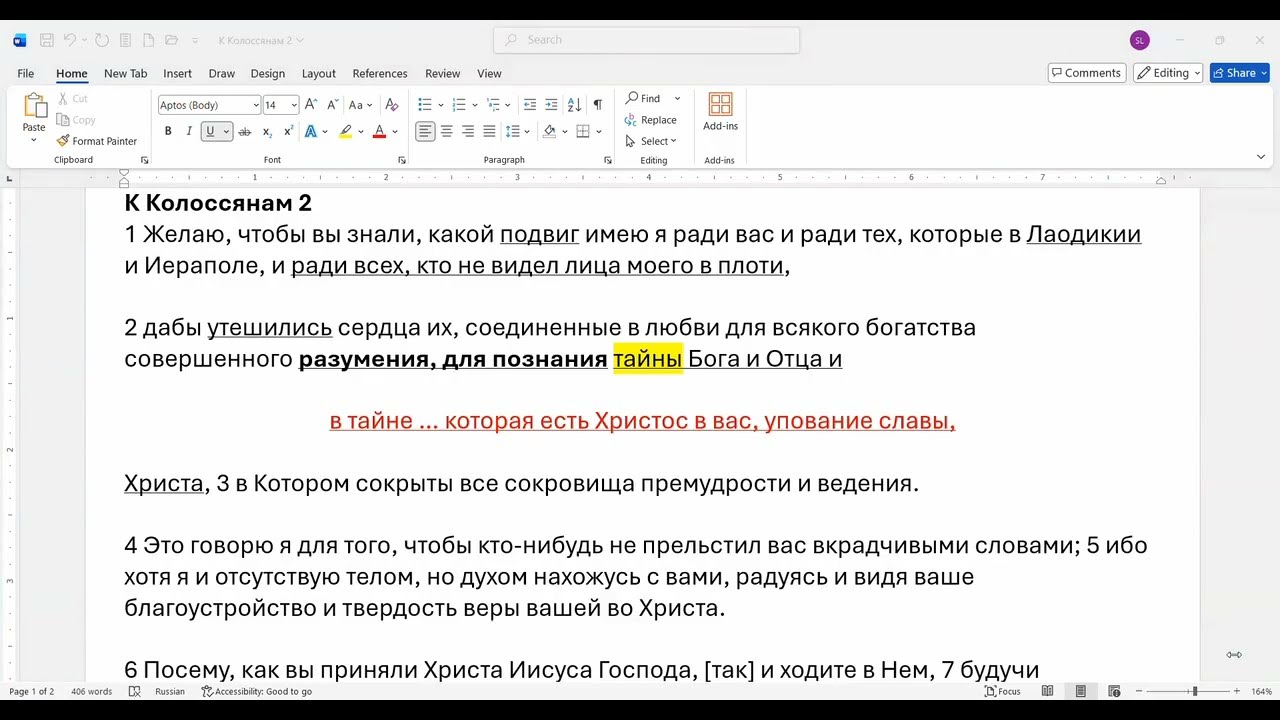Click the Borders icon
This screenshot has height=720, width=1280.
click(583, 131)
